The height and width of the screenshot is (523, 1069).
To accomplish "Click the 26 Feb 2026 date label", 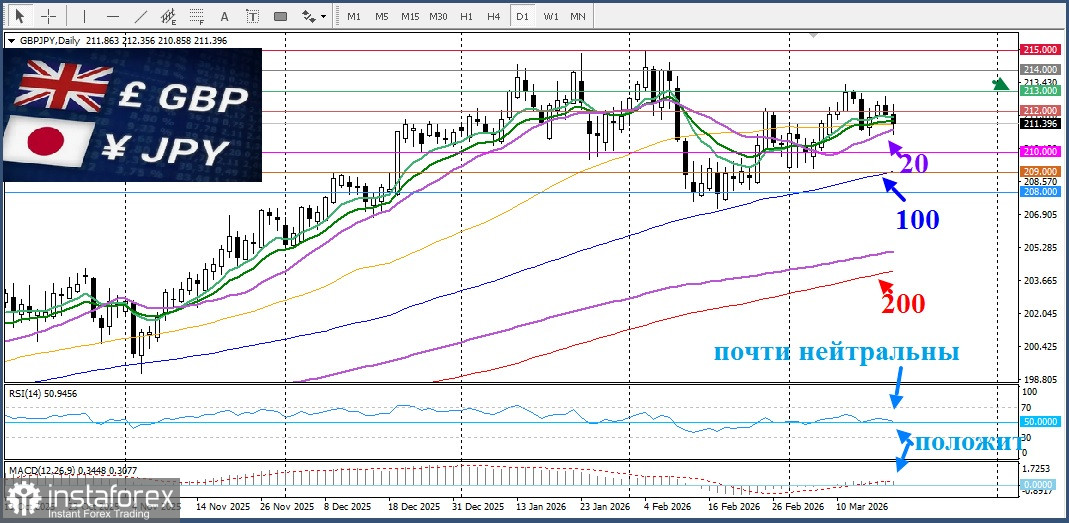I will point(796,507).
